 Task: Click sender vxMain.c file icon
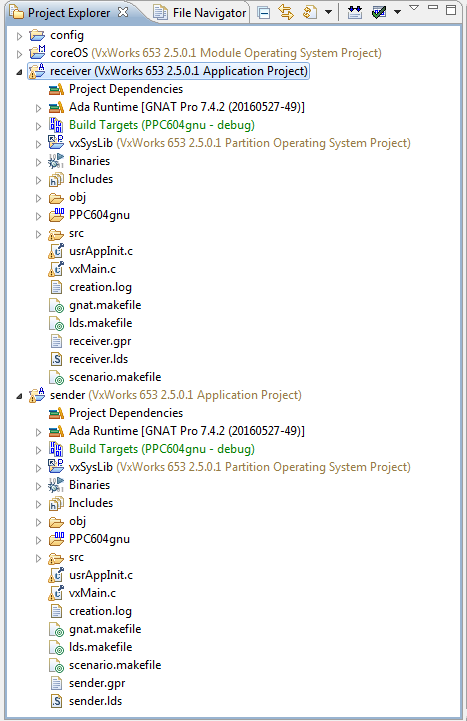[56, 593]
